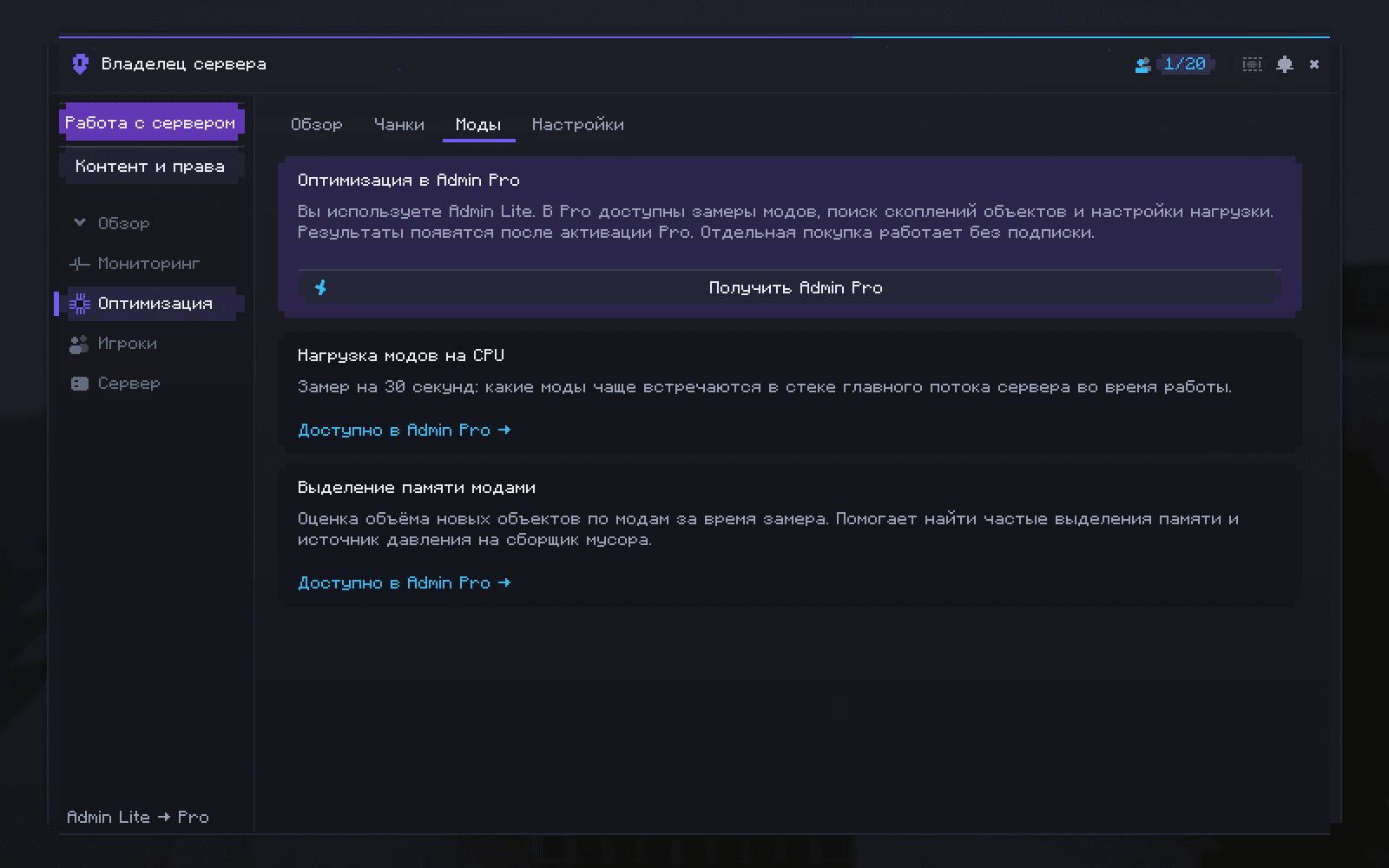Switch to the Обзор tab

[316, 124]
